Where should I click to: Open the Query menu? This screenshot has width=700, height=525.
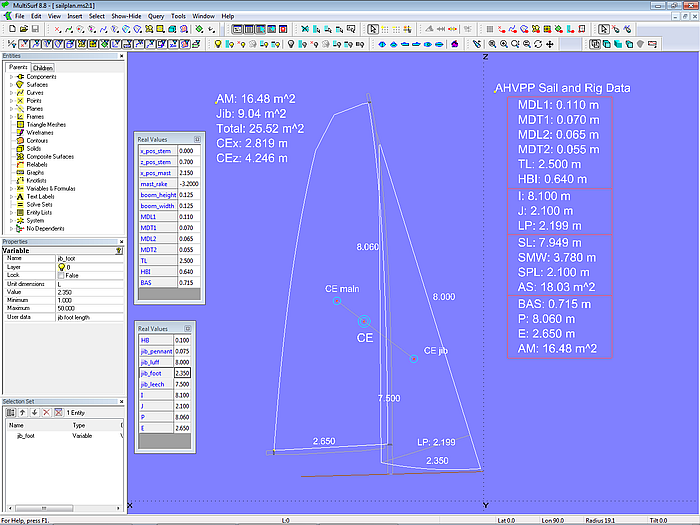click(x=156, y=17)
